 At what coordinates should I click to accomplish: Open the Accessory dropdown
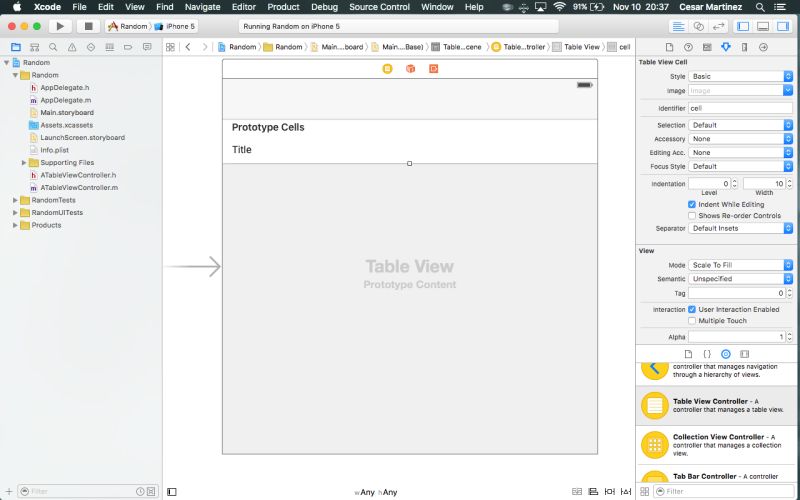(x=740, y=139)
